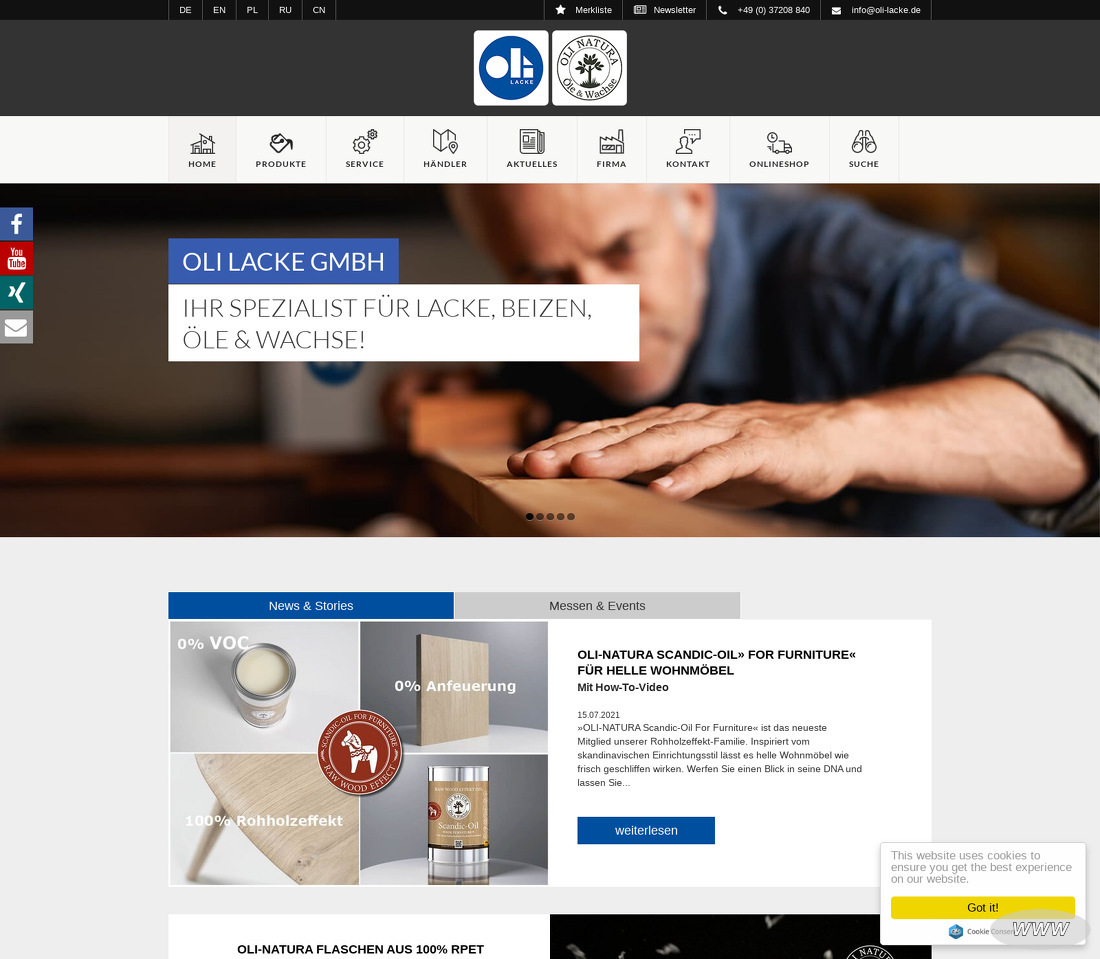Click hero subtitle 'Ihr Spezialist für Lacke'
Image resolution: width=1100 pixels, height=959 pixels.
[403, 323]
